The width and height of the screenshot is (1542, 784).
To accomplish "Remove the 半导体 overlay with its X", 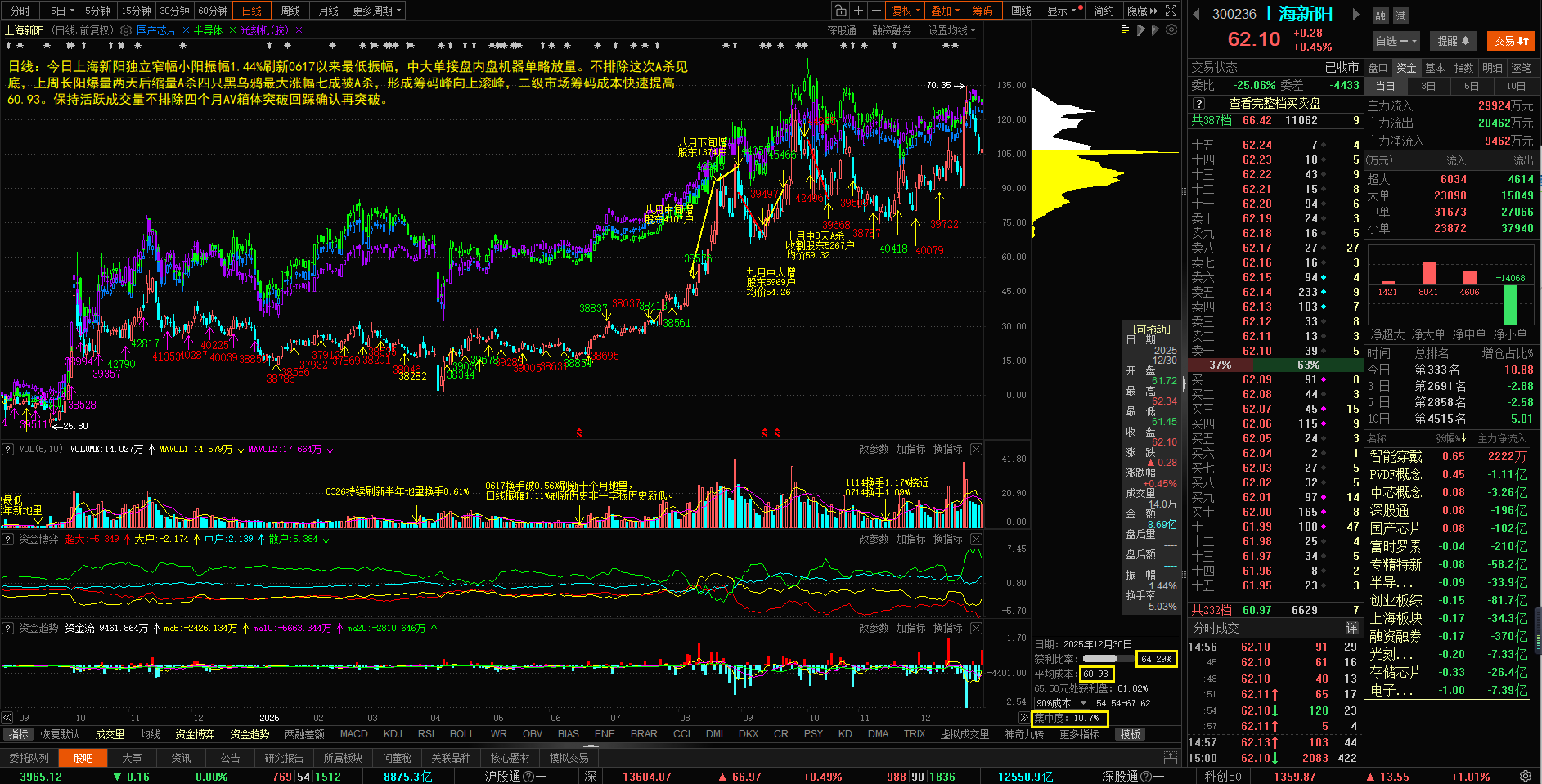I will coord(232,30).
